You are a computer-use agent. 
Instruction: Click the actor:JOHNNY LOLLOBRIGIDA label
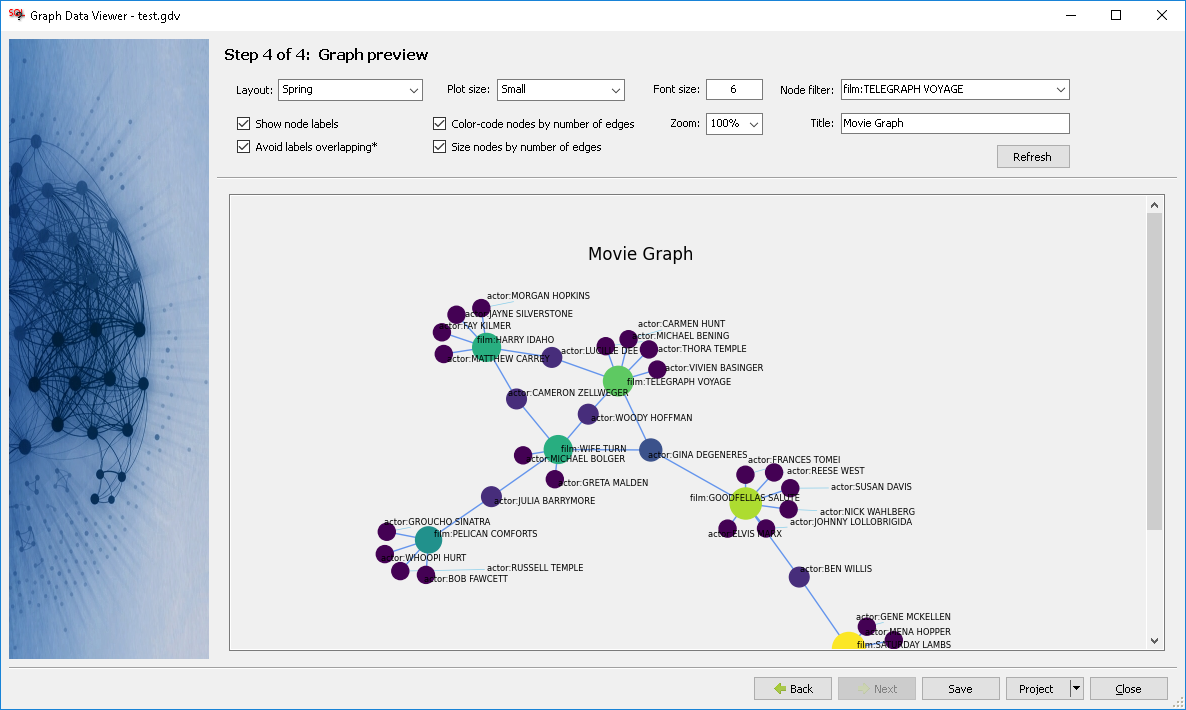pos(851,522)
